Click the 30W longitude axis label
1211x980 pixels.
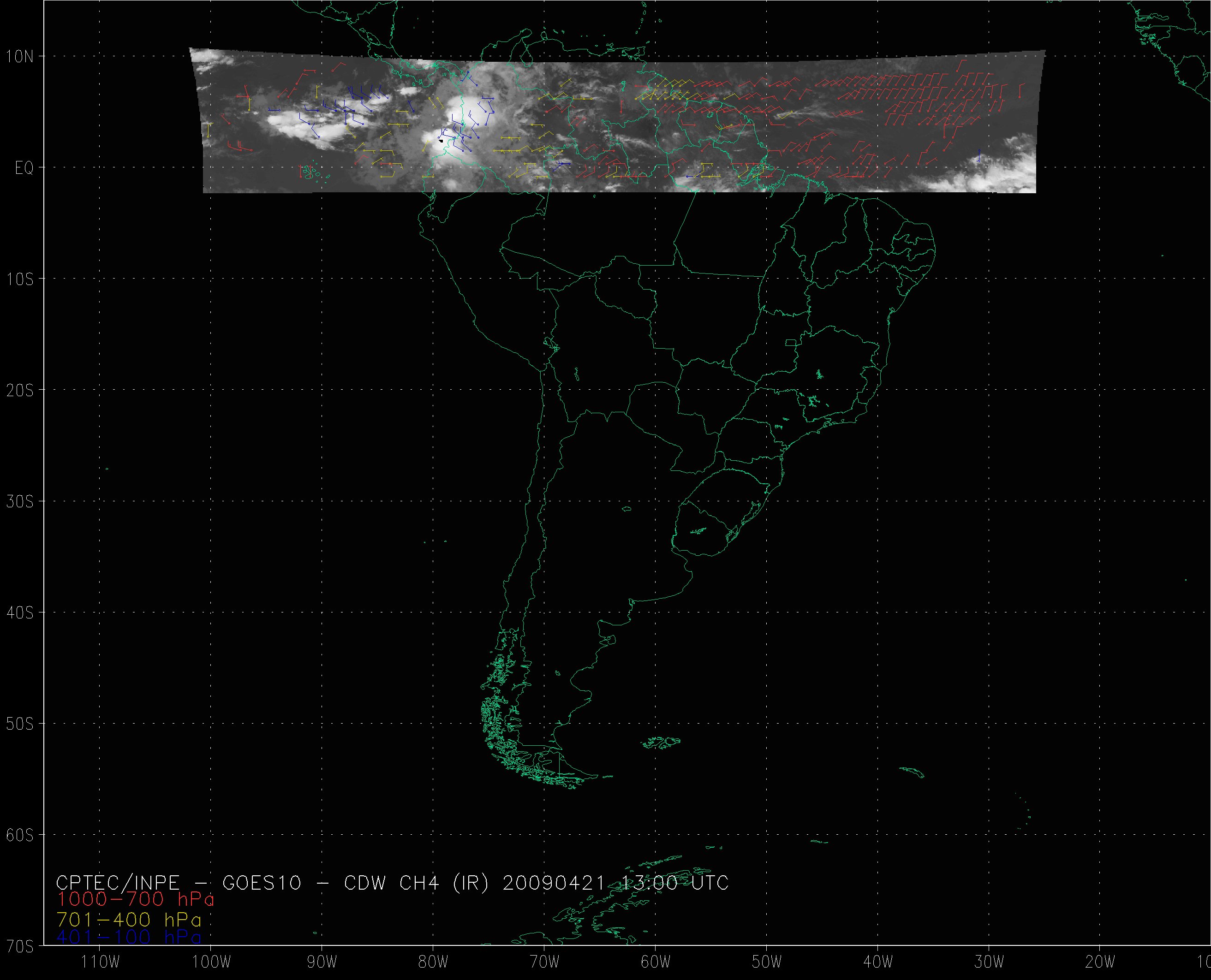point(989,962)
